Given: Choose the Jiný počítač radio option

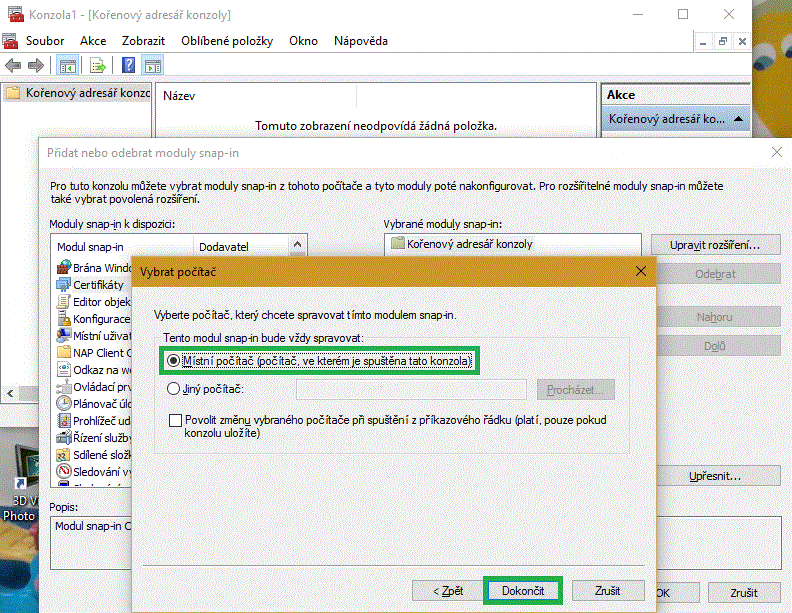Looking at the screenshot, I should click(175, 389).
